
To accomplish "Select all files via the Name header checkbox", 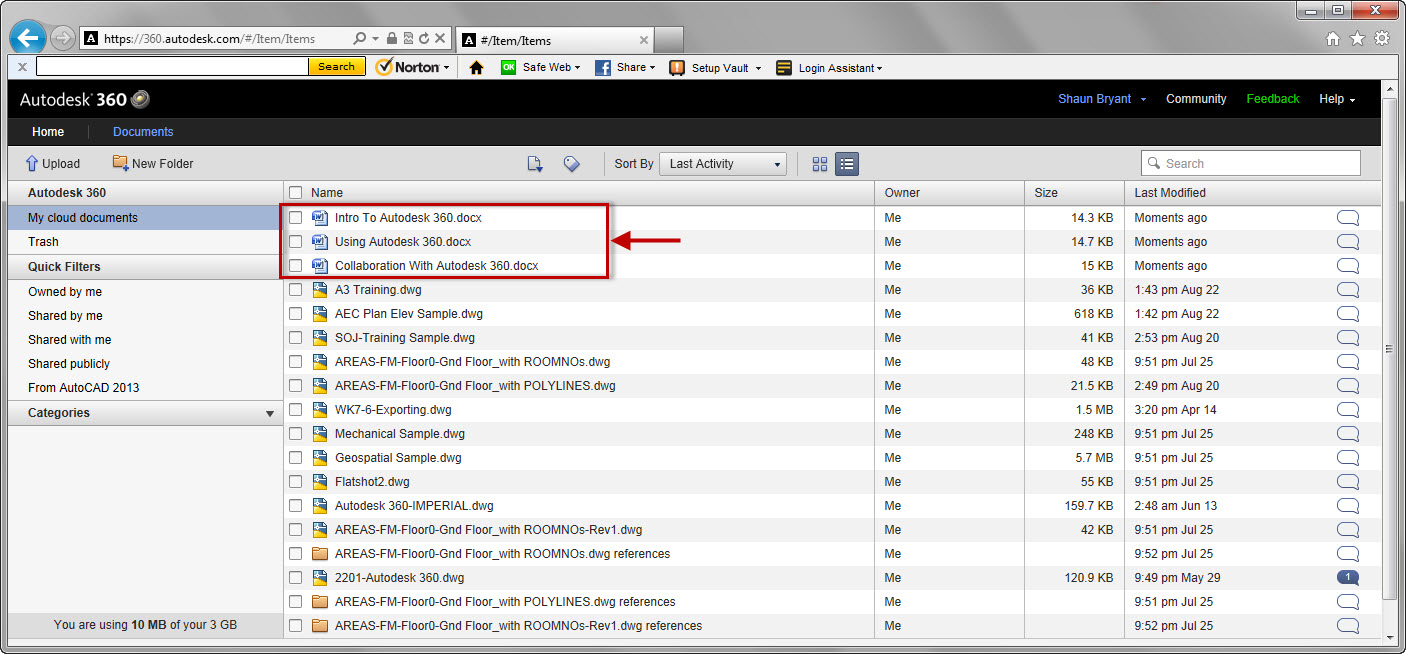I will [x=295, y=192].
